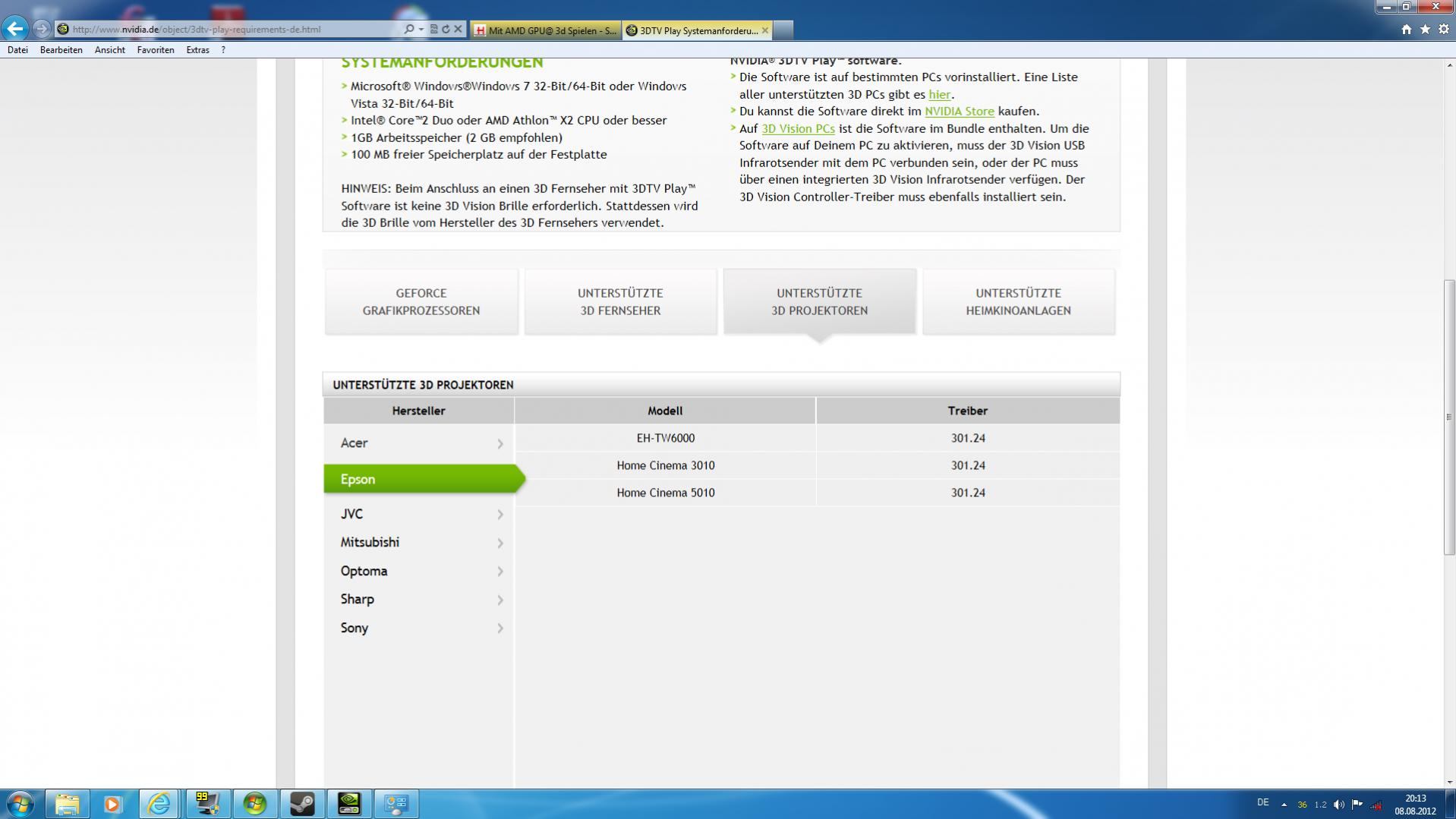Open the Favorites star icon

point(1425,29)
